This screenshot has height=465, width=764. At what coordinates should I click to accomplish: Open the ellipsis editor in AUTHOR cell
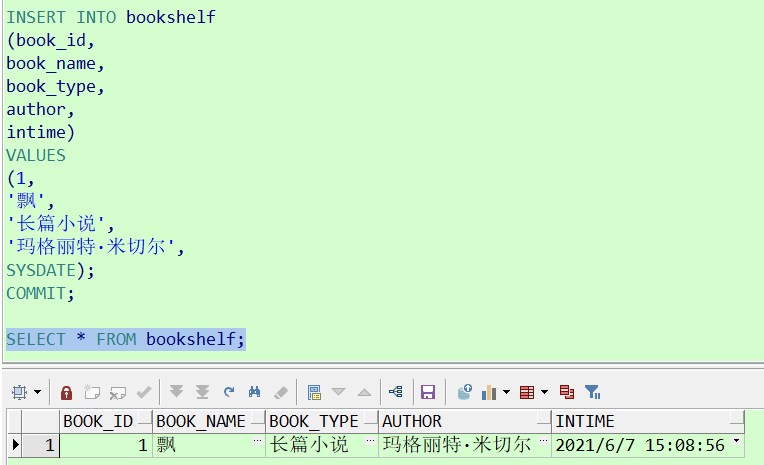pos(543,441)
